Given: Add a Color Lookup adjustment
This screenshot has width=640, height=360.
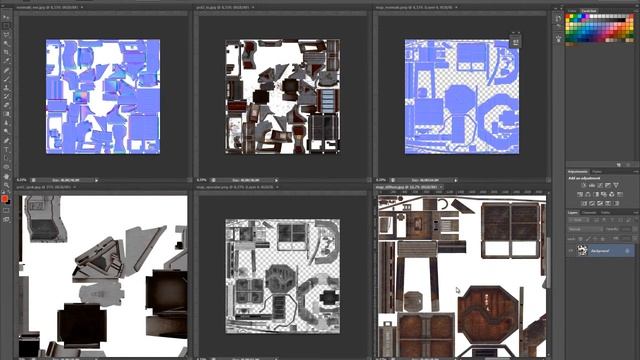Looking at the screenshot, I should point(620,194).
